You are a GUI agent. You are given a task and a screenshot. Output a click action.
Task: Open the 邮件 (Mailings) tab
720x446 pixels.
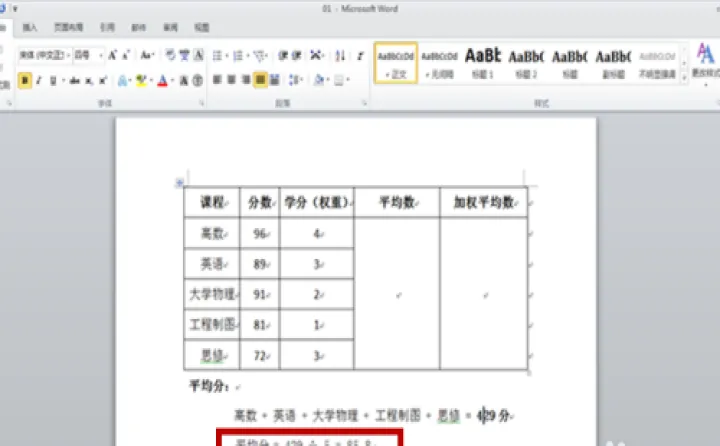click(x=138, y=28)
